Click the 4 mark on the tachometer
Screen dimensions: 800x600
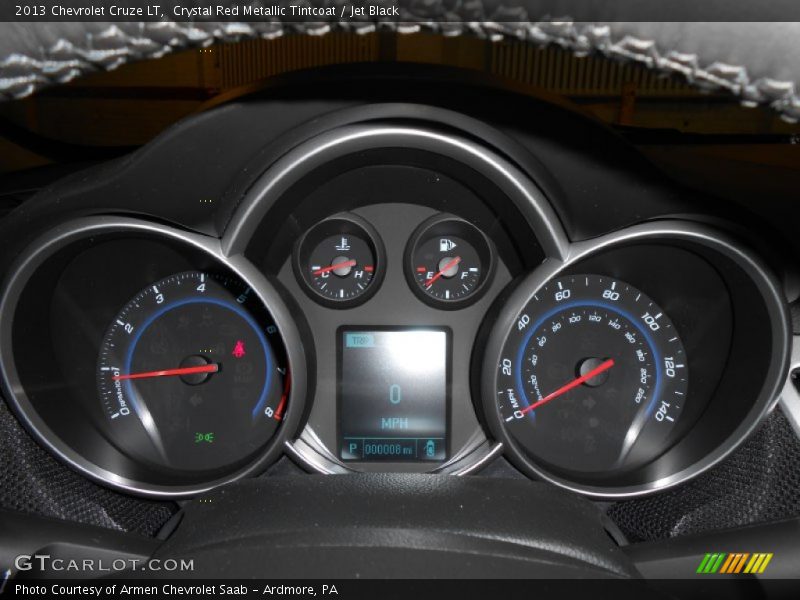[201, 288]
